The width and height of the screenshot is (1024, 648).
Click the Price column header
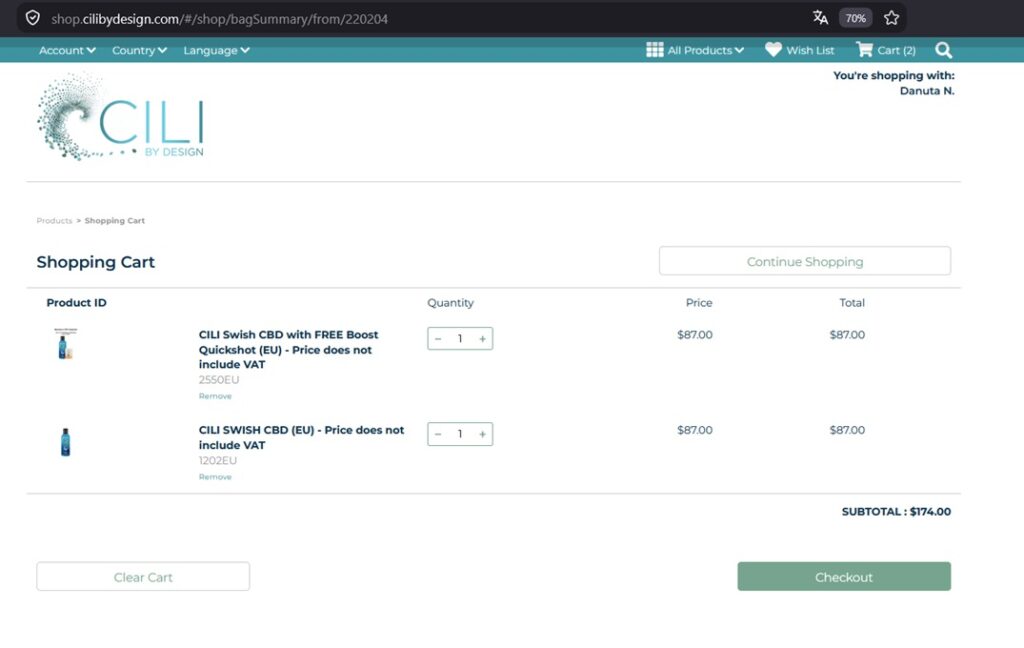coord(699,302)
